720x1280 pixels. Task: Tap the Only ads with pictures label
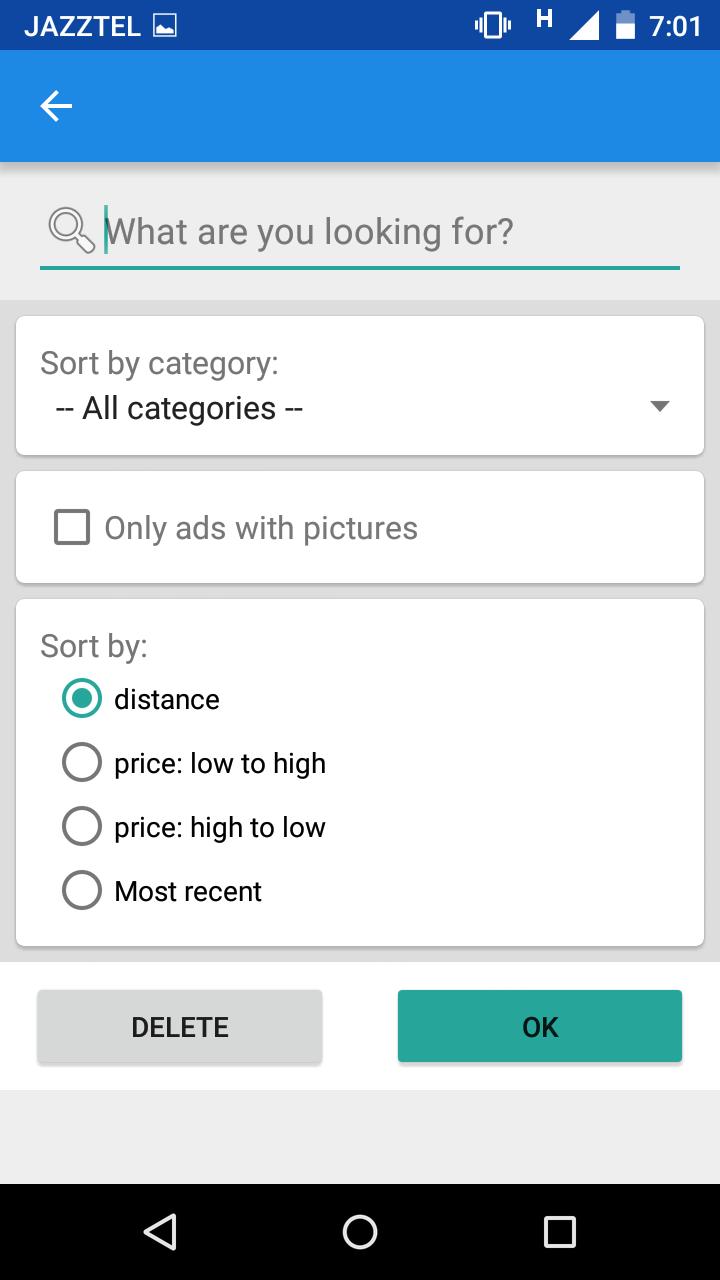pos(261,528)
